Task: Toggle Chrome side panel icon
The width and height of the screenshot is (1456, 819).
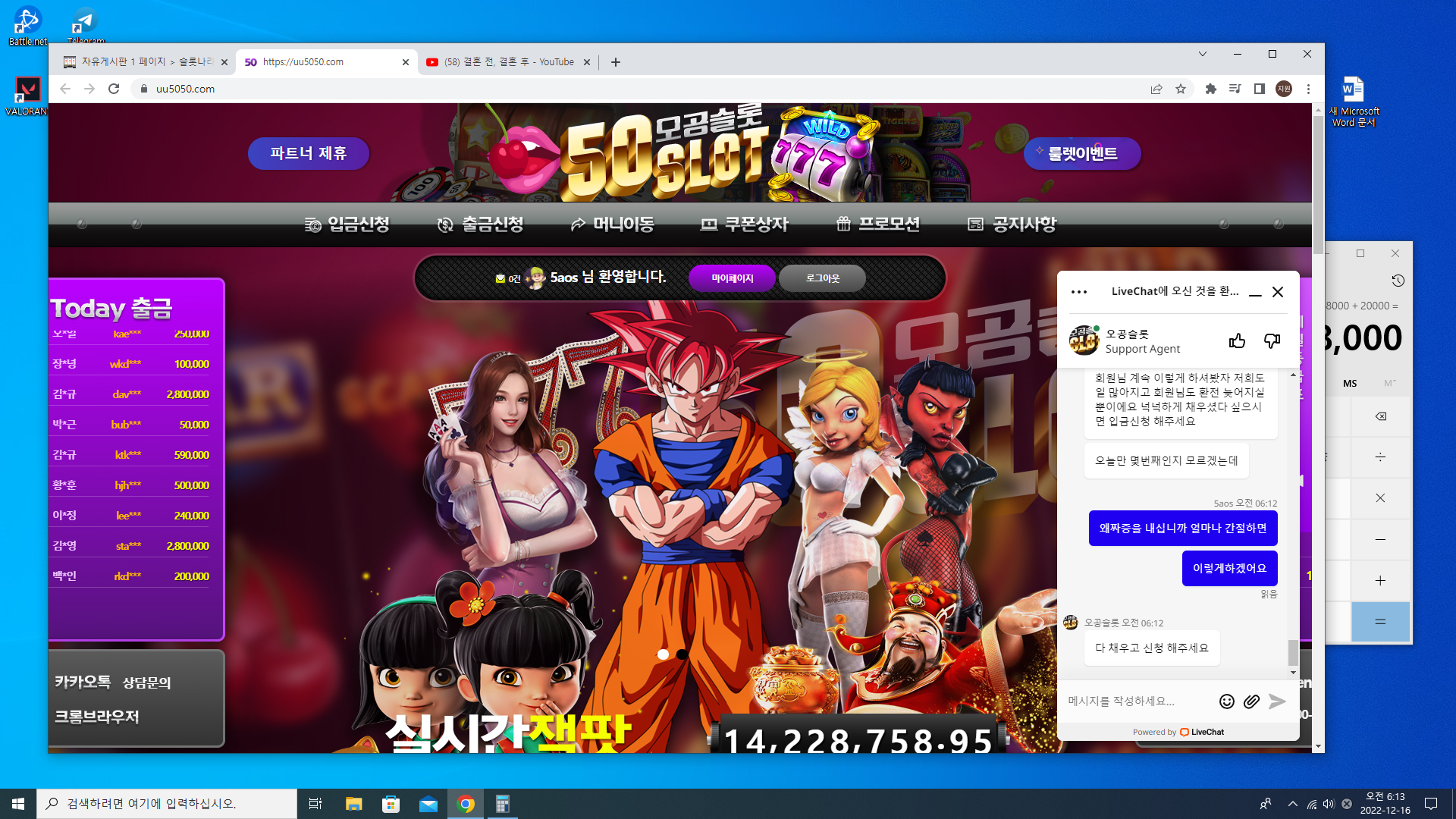Action: click(x=1260, y=89)
